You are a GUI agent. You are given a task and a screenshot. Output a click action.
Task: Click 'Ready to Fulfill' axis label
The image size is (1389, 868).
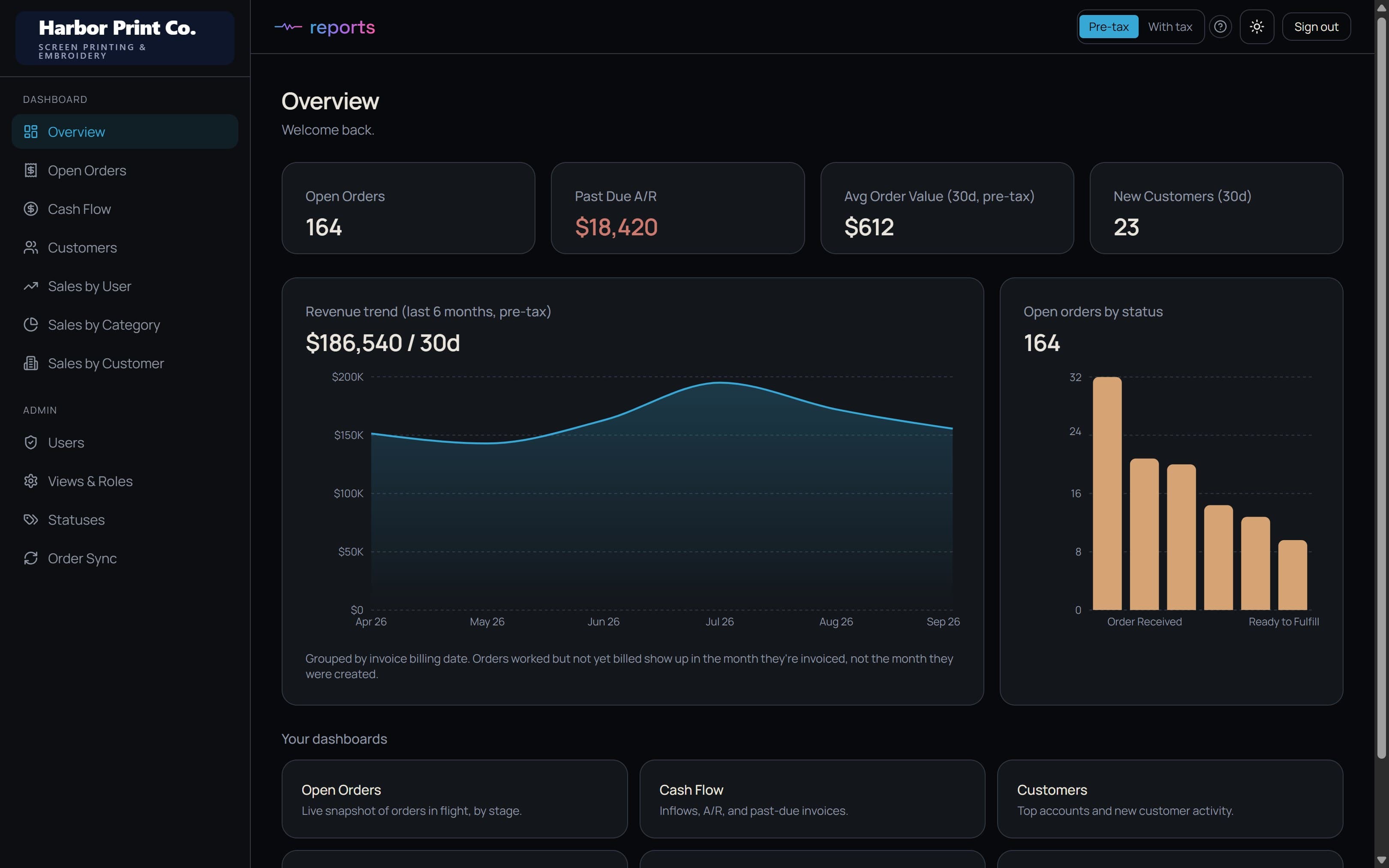1284,621
